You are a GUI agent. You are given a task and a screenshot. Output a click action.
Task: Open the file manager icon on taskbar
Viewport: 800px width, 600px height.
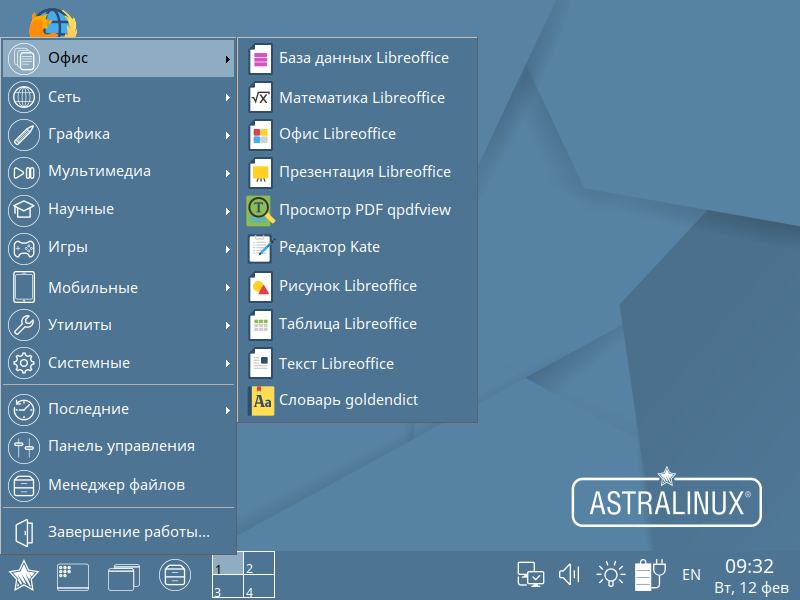175,576
